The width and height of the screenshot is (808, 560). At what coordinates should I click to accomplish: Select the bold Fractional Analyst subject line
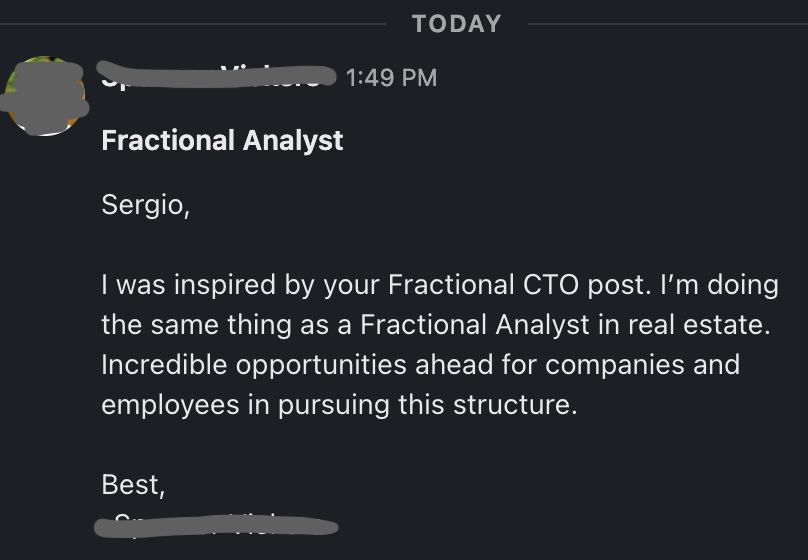click(x=222, y=140)
